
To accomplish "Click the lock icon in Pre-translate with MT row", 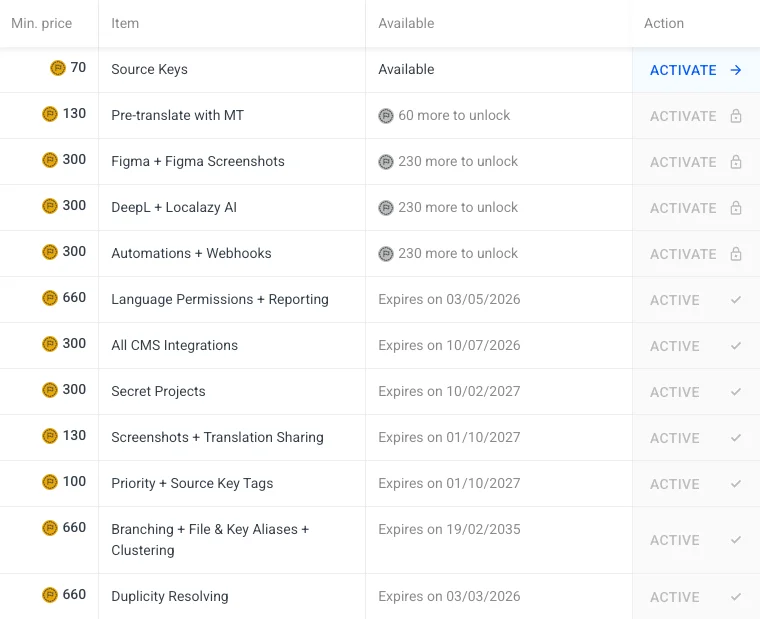I will point(736,116).
